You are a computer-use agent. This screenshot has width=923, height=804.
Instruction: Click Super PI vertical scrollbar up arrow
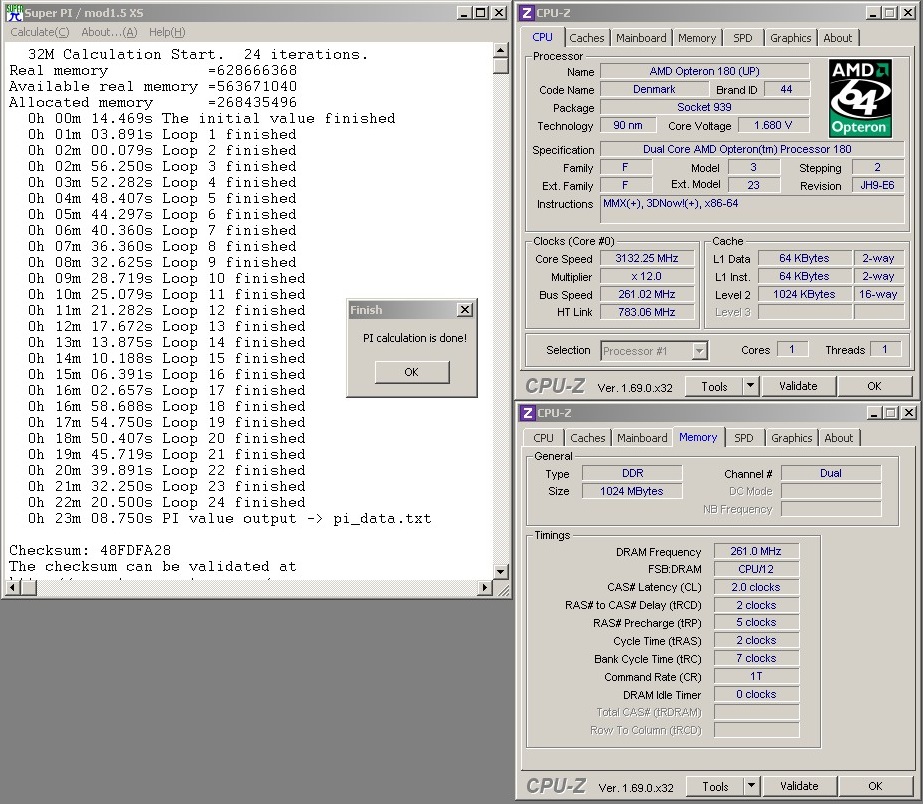coord(500,50)
